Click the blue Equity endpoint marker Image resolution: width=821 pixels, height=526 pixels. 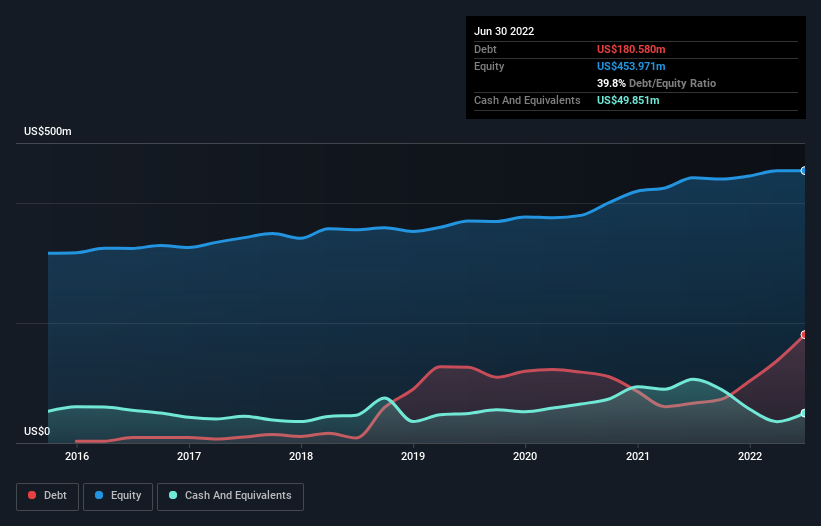[x=804, y=171]
